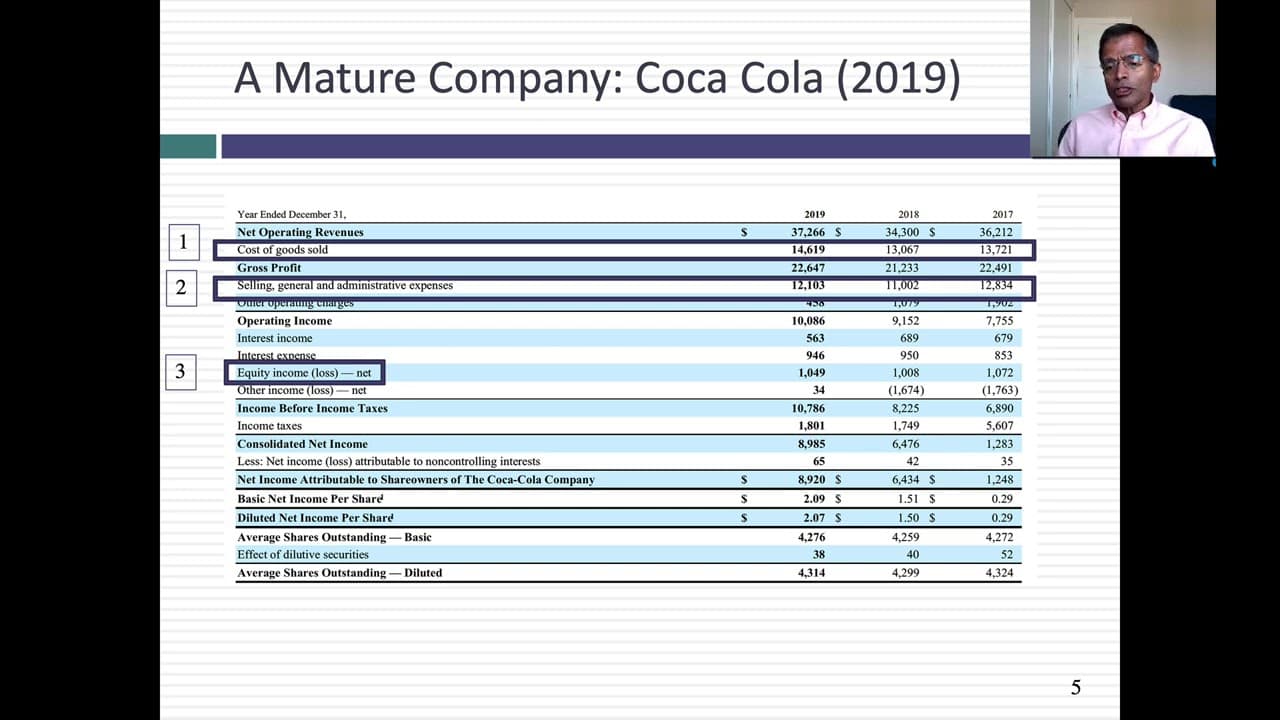Viewport: 1280px width, 720px height.
Task: Select the operating income value 7,755
Action: coord(999,321)
